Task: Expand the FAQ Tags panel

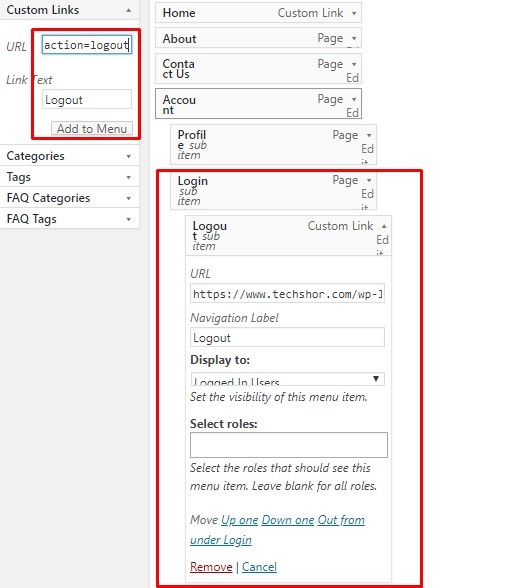Action: click(129, 219)
